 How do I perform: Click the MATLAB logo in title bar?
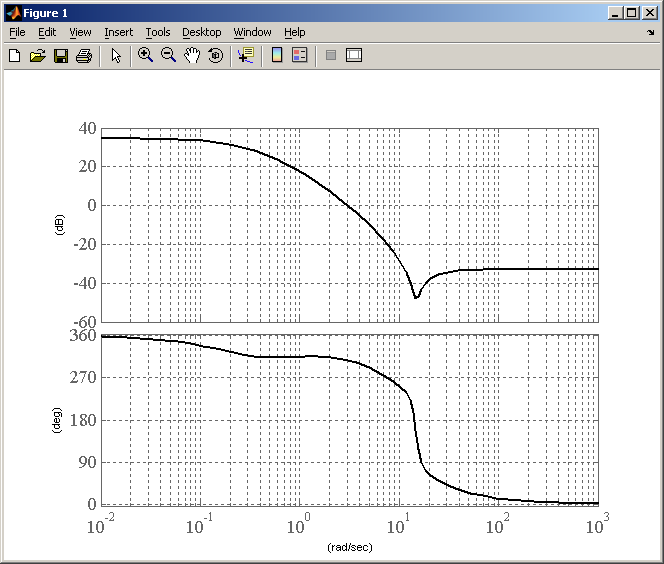click(14, 13)
